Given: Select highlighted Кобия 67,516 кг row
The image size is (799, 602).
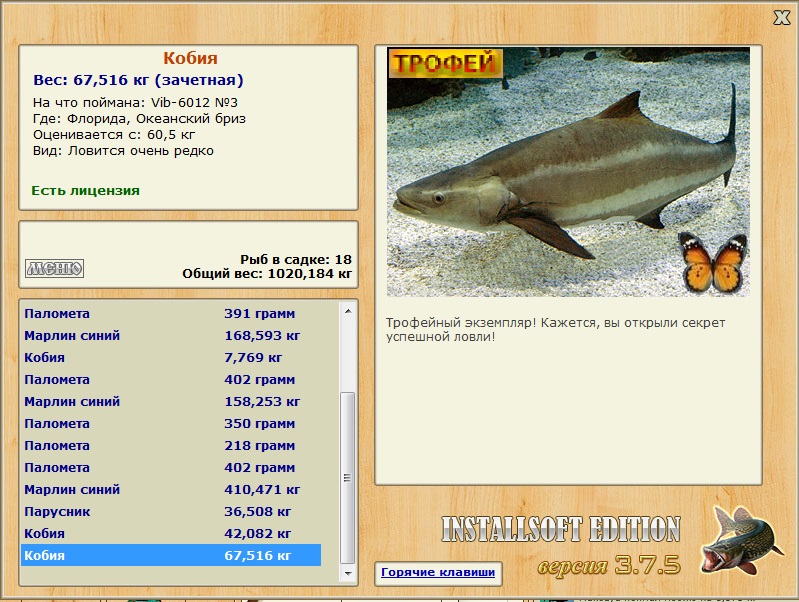Looking at the screenshot, I should (x=171, y=555).
